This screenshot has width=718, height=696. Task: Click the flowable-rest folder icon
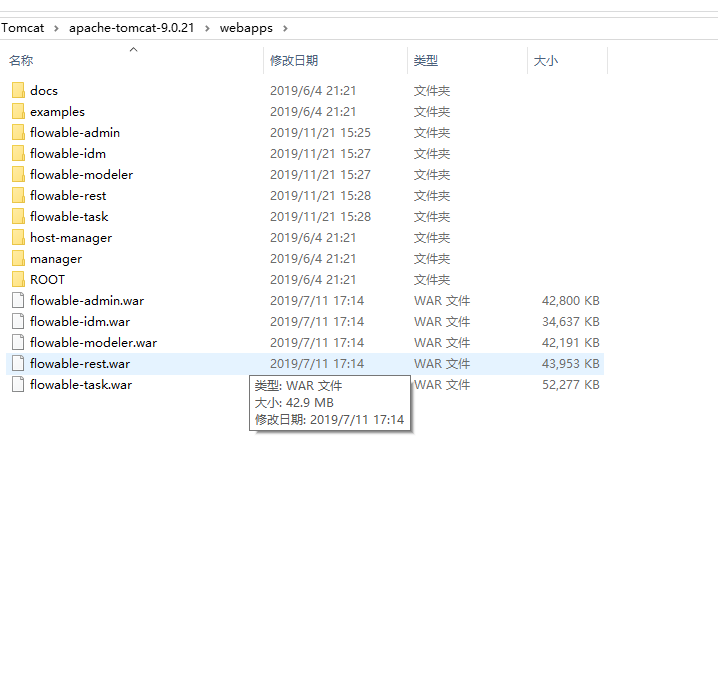[18, 196]
